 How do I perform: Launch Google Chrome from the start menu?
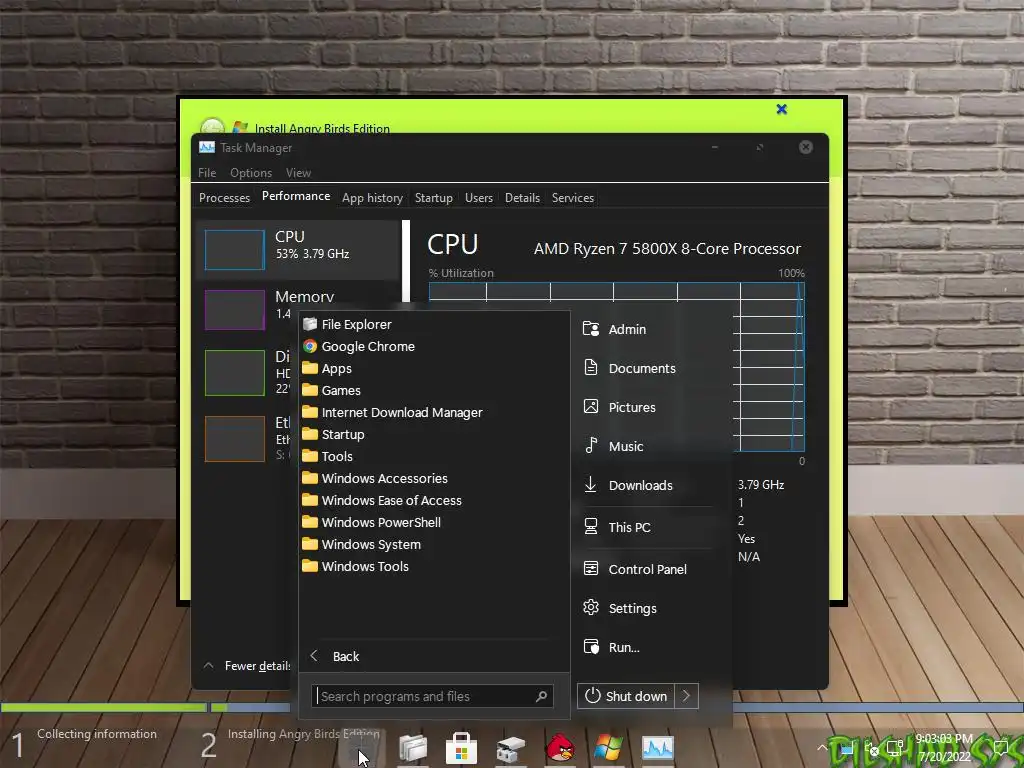pyautogui.click(x=368, y=346)
